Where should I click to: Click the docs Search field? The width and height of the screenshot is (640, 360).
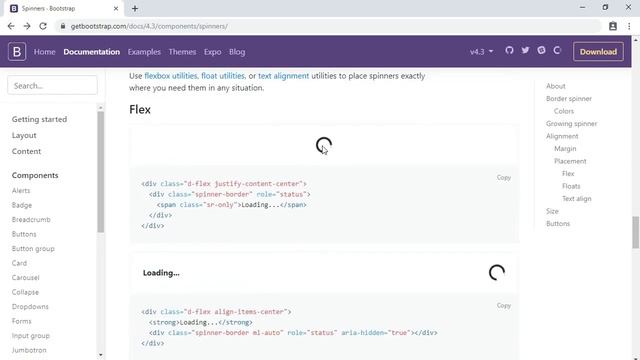(52, 86)
